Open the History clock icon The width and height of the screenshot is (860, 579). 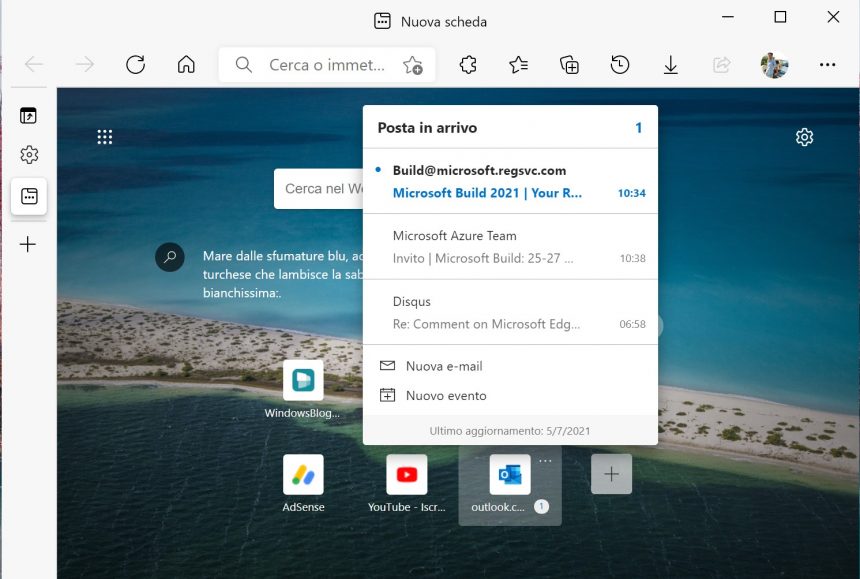pyautogui.click(x=620, y=65)
